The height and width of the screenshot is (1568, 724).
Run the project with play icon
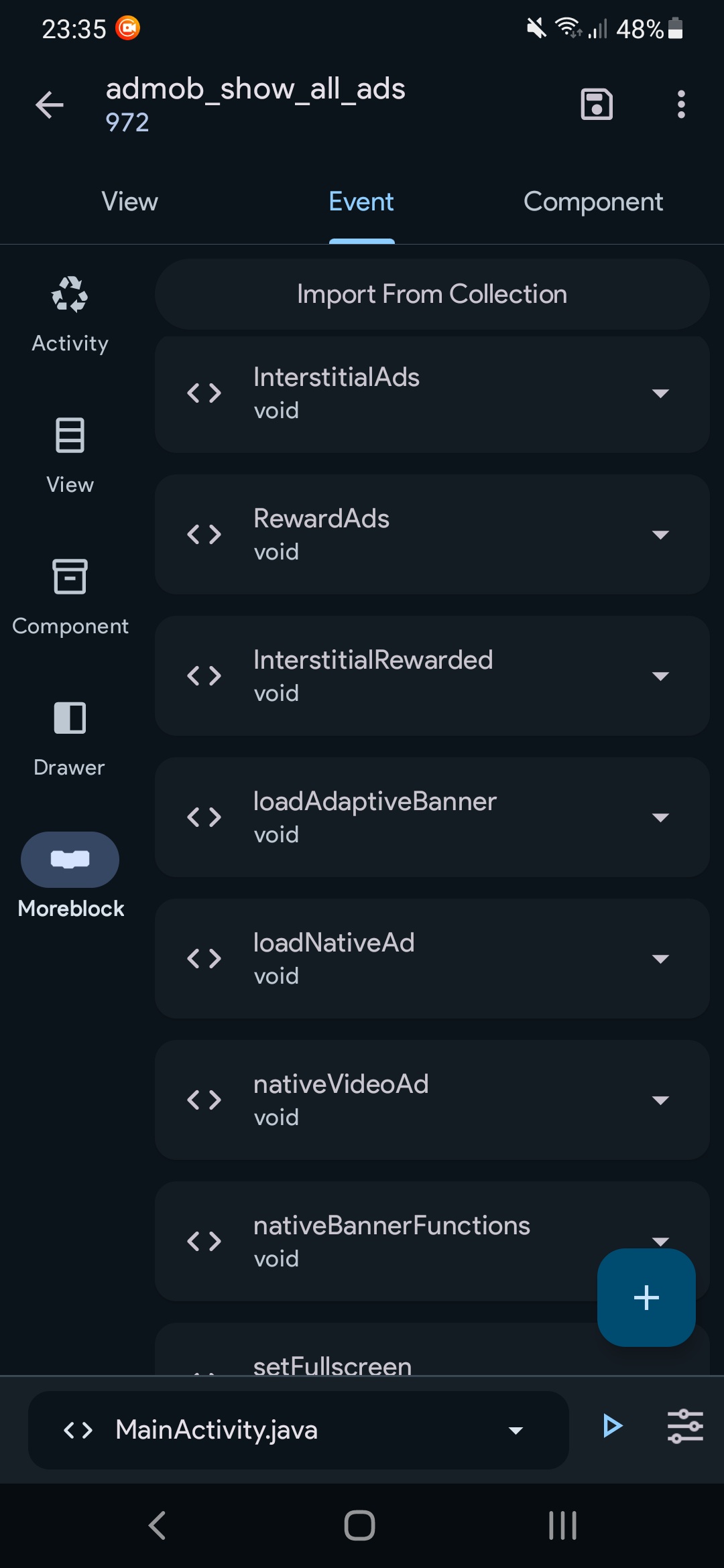point(612,1426)
